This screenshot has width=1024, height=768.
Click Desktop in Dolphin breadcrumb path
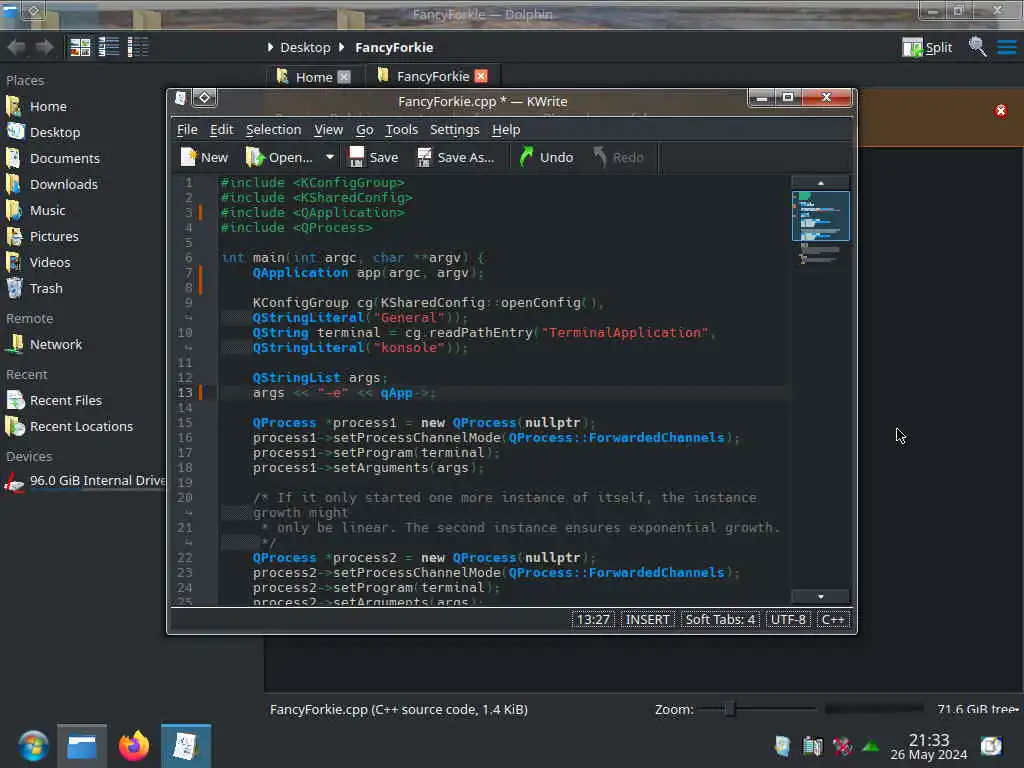coord(305,48)
